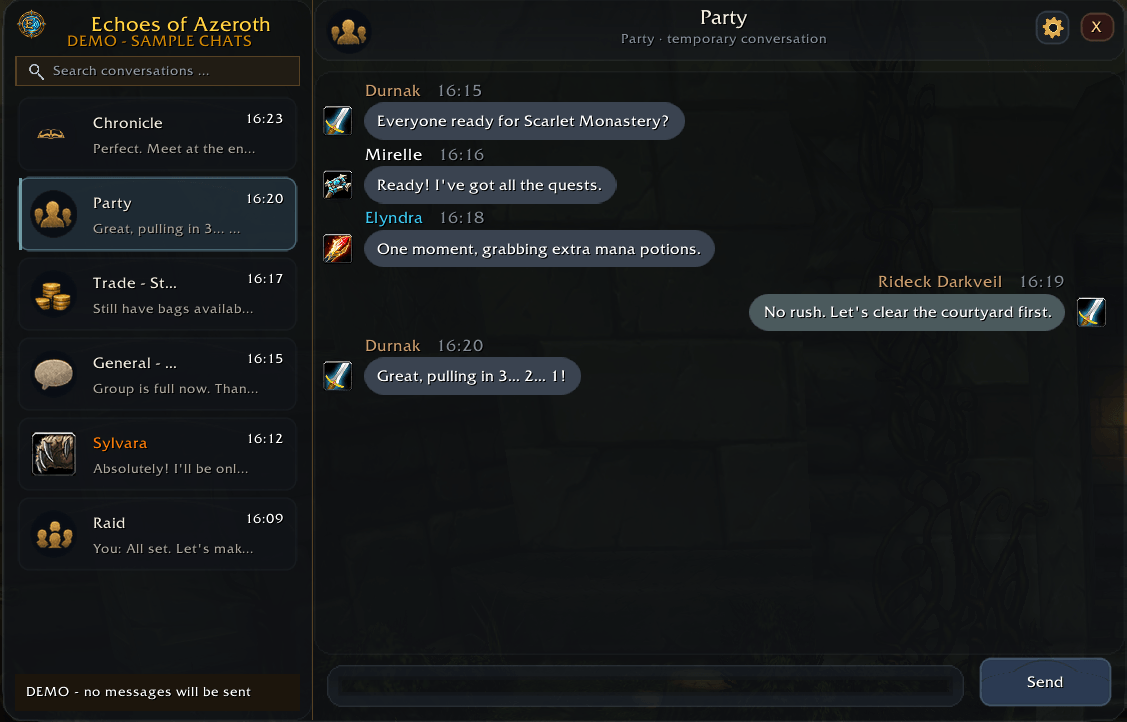The height and width of the screenshot is (722, 1127).
Task: Click the Echoes of Azeroth logo icon
Action: point(32,24)
